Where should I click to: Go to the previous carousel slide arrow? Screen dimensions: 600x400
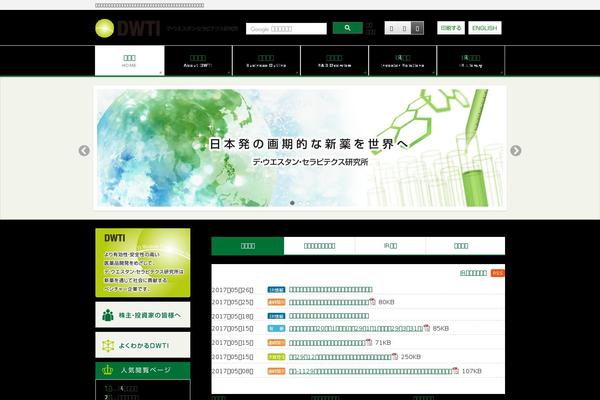(84, 151)
